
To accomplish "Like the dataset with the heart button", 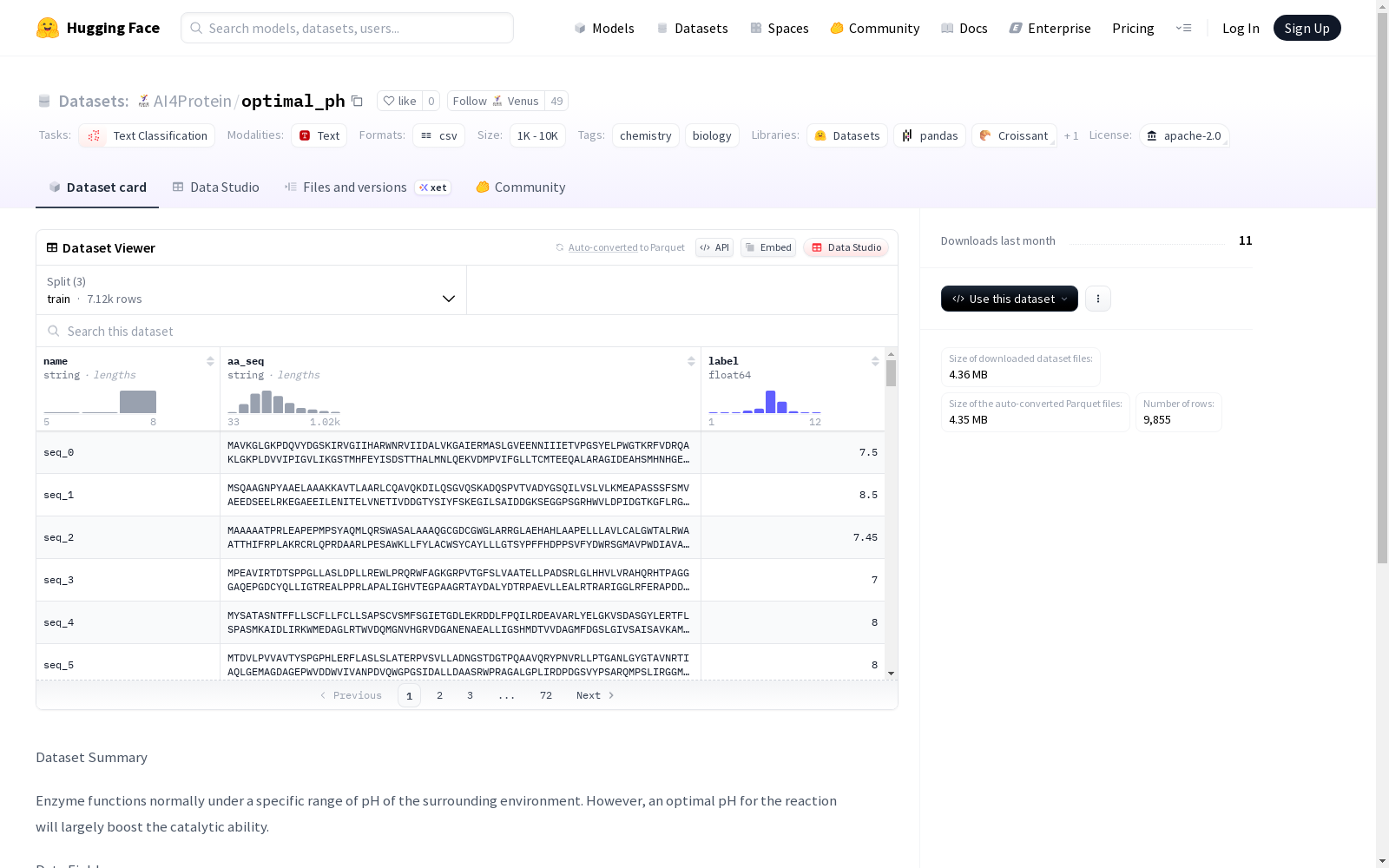I will (x=399, y=101).
